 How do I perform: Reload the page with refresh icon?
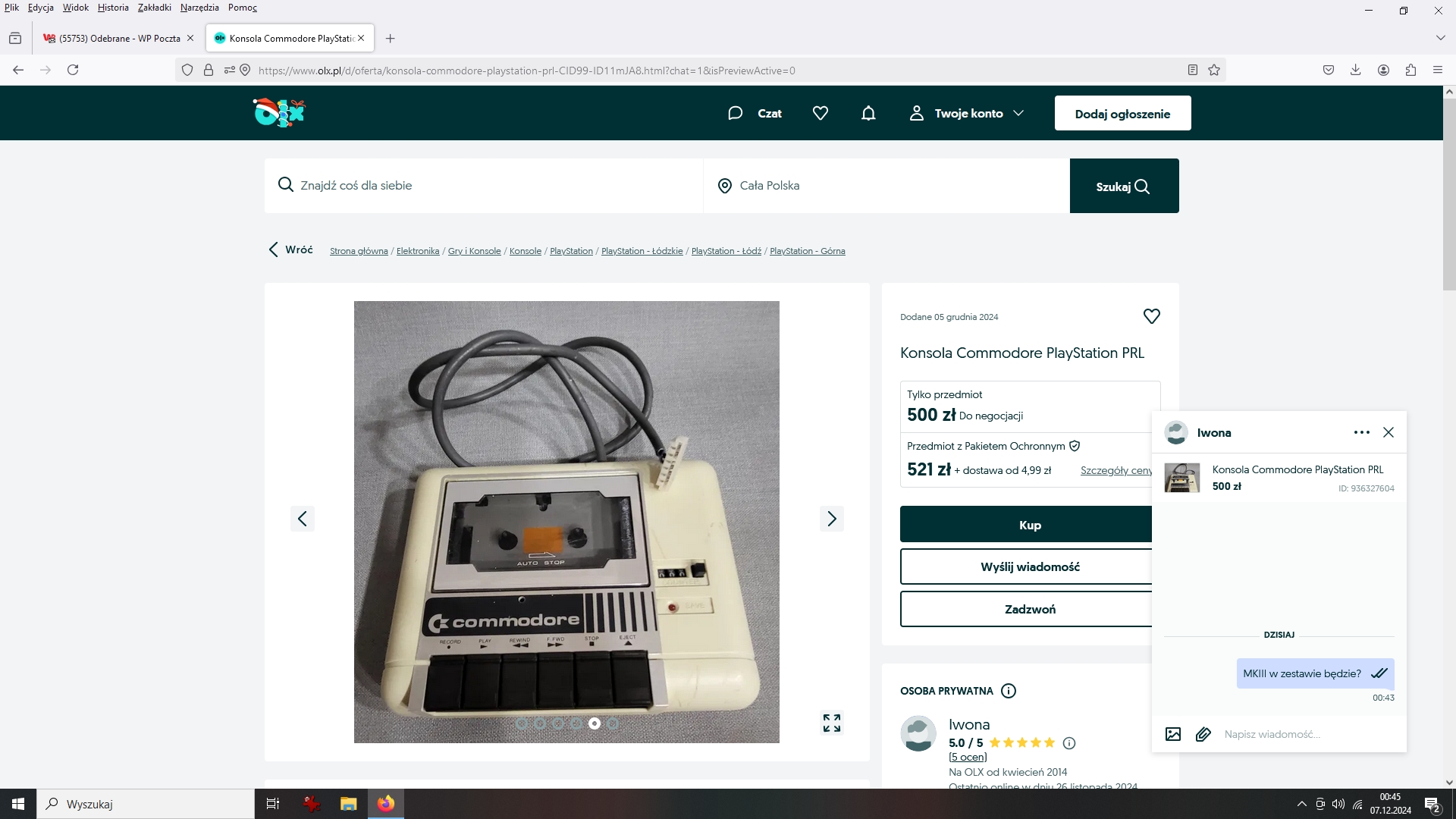[x=73, y=70]
